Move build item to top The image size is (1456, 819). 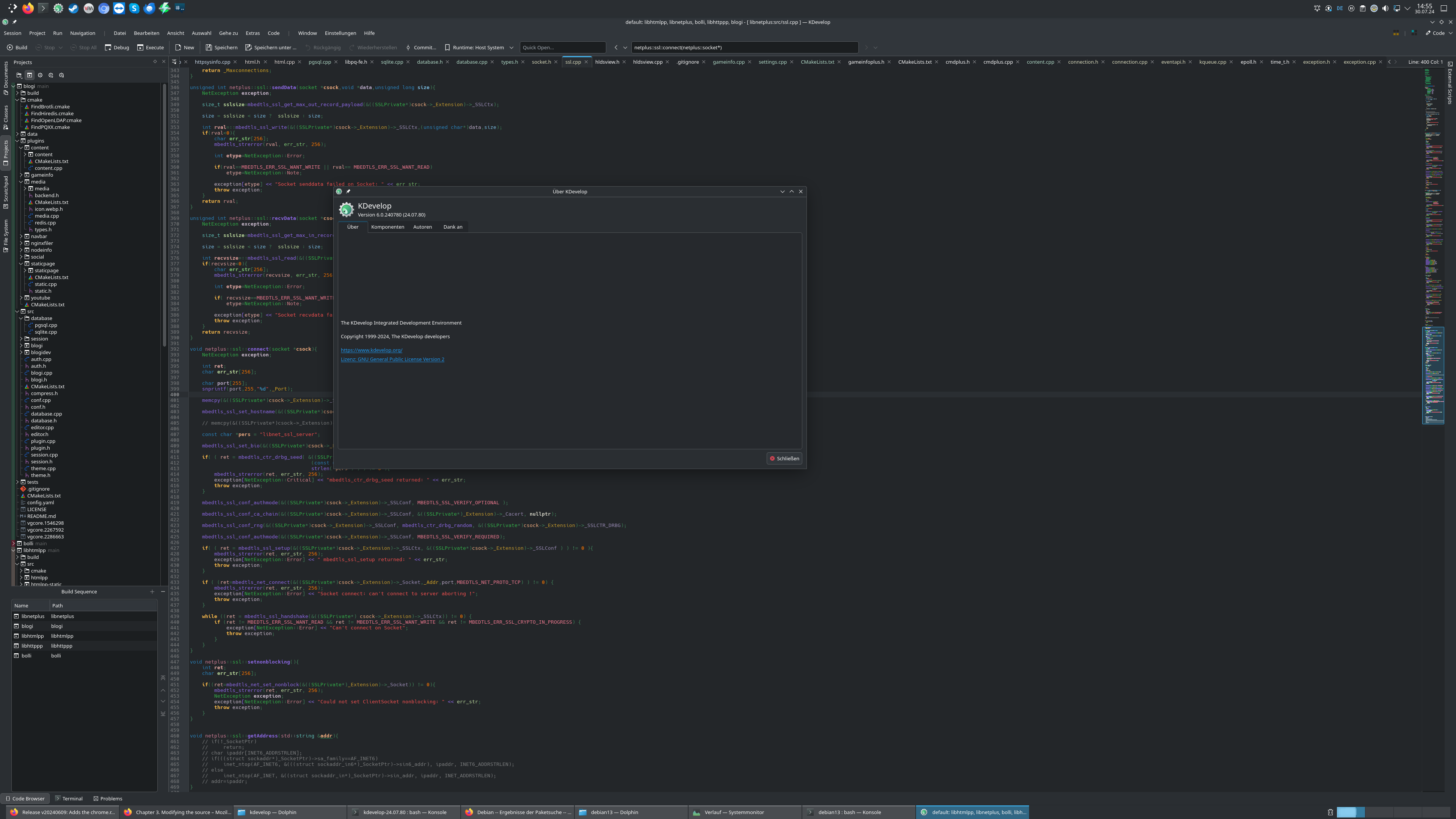tap(163, 678)
